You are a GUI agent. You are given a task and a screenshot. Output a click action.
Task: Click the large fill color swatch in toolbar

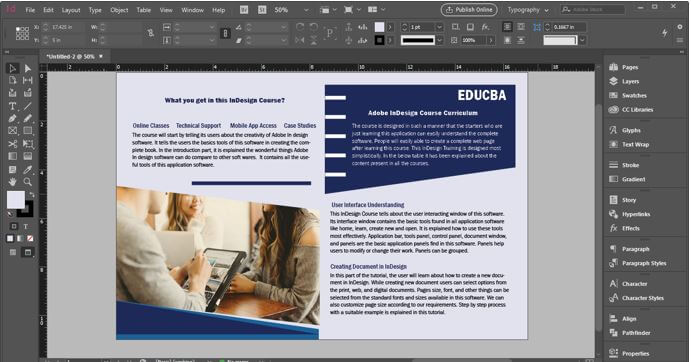click(15, 200)
